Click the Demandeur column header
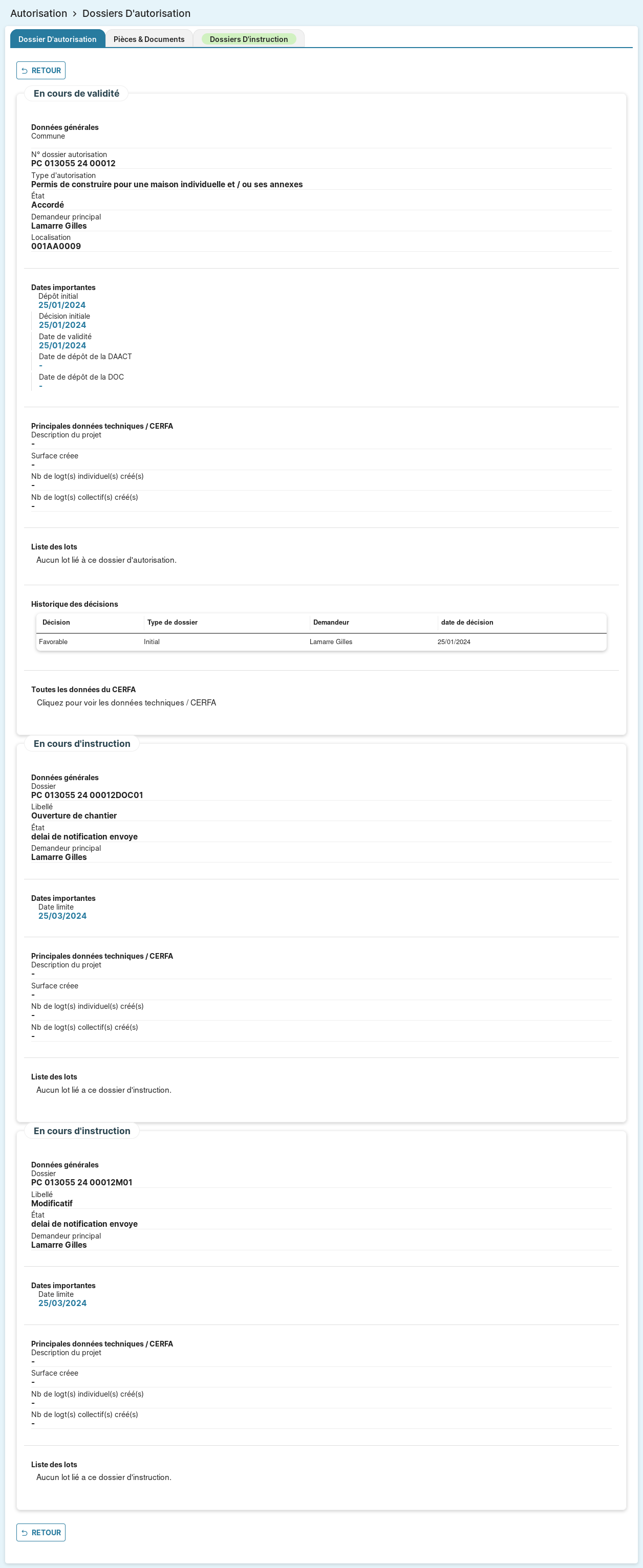Image resolution: width=643 pixels, height=1568 pixels. (331, 622)
